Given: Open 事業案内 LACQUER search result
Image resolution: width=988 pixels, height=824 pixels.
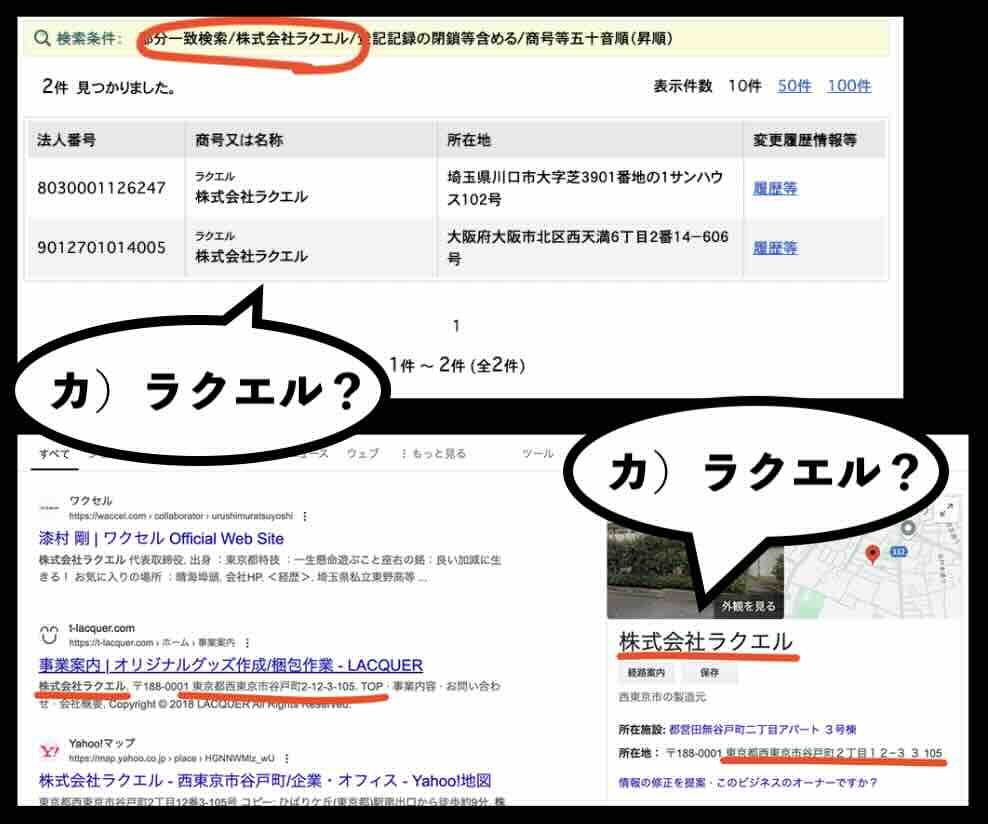Looking at the screenshot, I should [x=231, y=665].
